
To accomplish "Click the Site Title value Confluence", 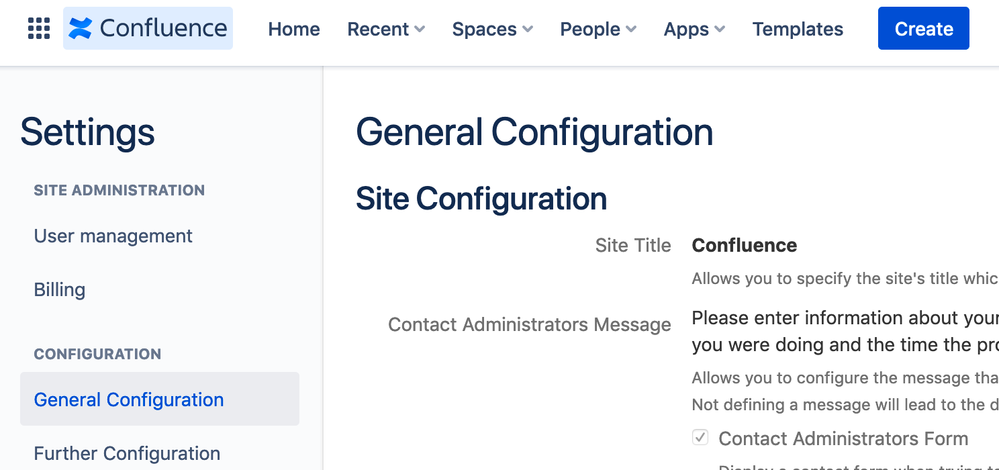I will (x=744, y=245).
